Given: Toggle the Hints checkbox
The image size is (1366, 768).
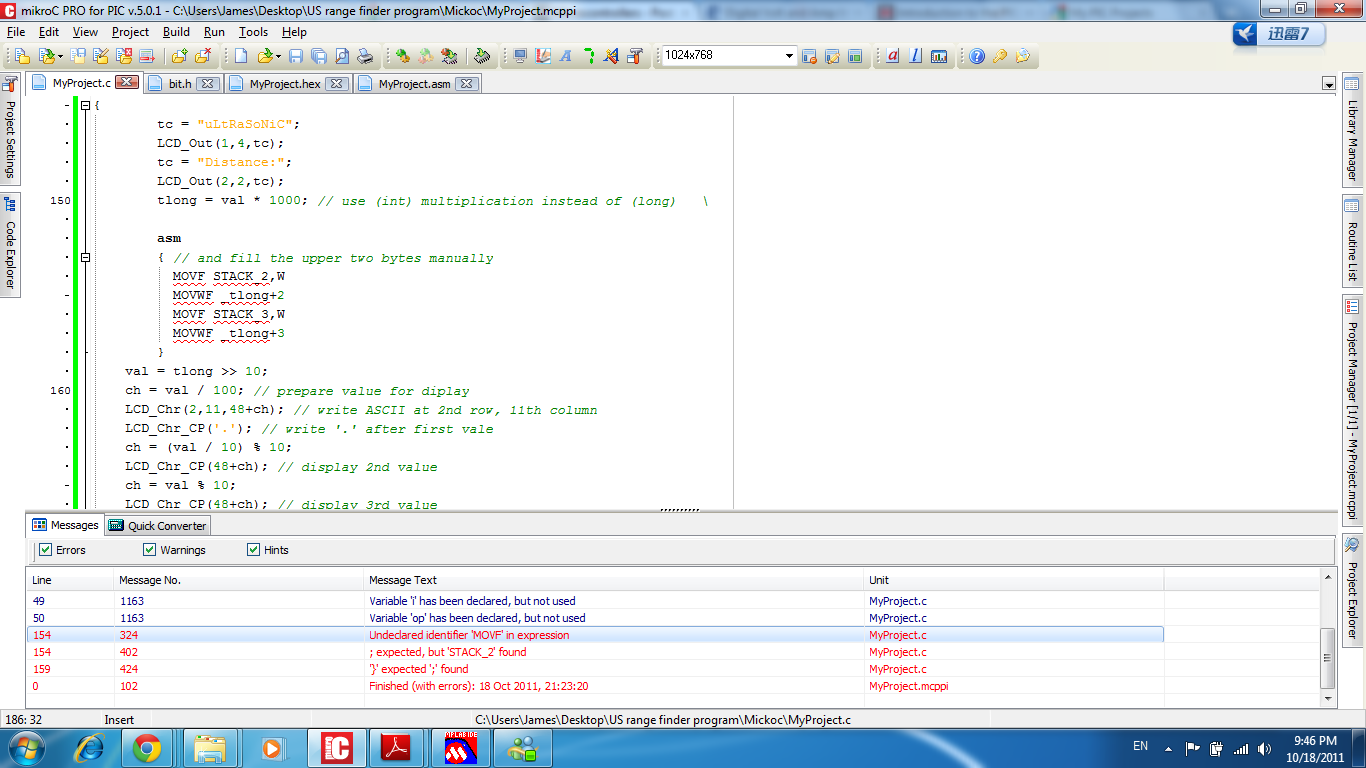Looking at the screenshot, I should [253, 549].
